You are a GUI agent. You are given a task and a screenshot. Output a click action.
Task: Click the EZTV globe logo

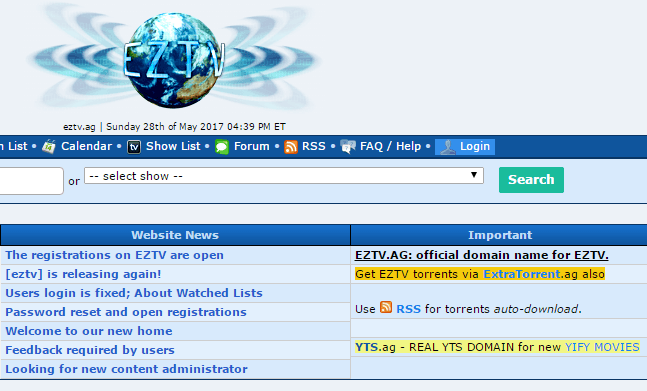[x=174, y=60]
